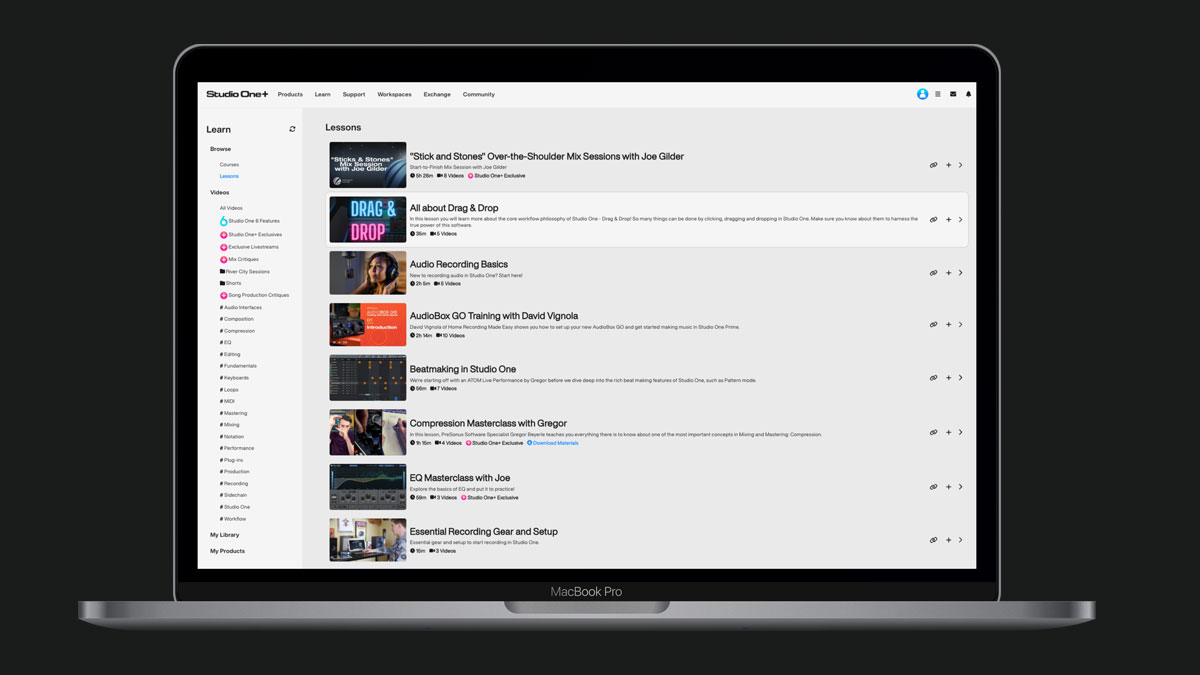Image resolution: width=1200 pixels, height=675 pixels.
Task: Copy link for Essential Recording Gear and Setup
Action: (933, 540)
